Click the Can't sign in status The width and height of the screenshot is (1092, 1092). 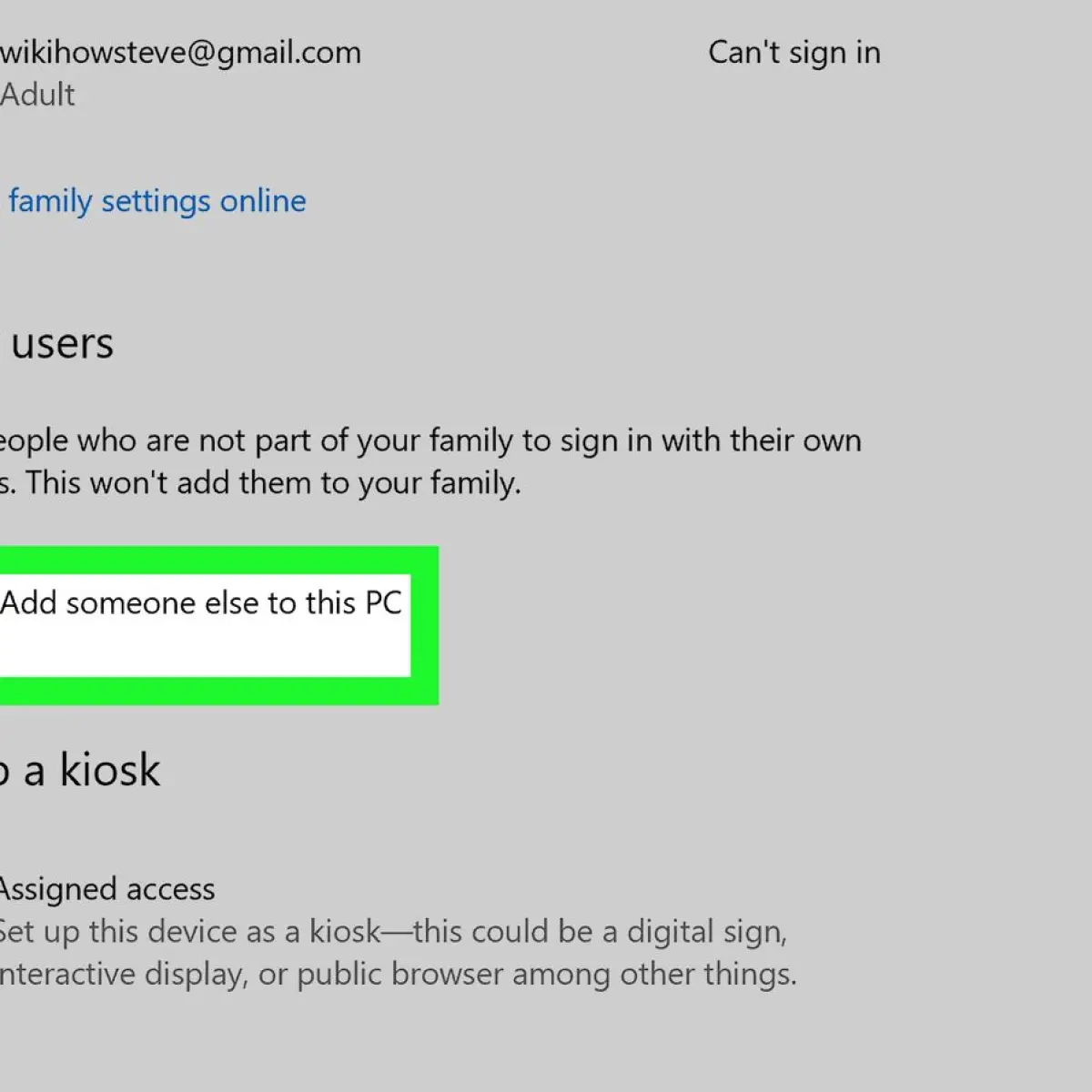[x=794, y=53]
